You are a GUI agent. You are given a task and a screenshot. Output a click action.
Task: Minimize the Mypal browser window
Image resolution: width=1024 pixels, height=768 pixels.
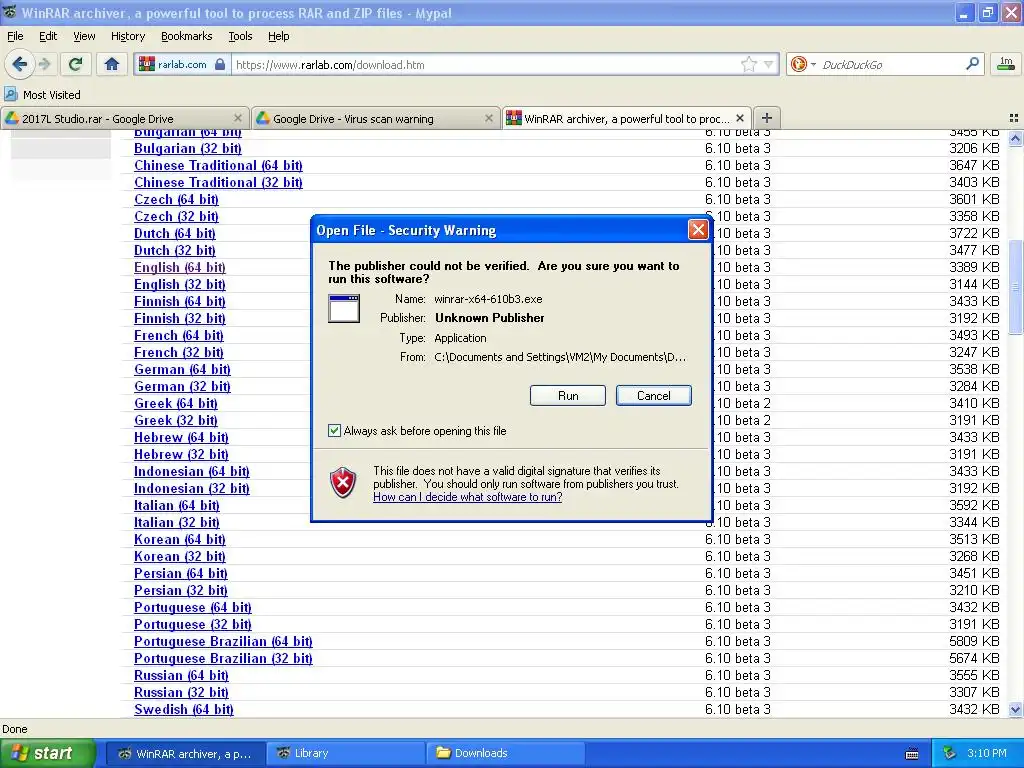click(x=964, y=13)
